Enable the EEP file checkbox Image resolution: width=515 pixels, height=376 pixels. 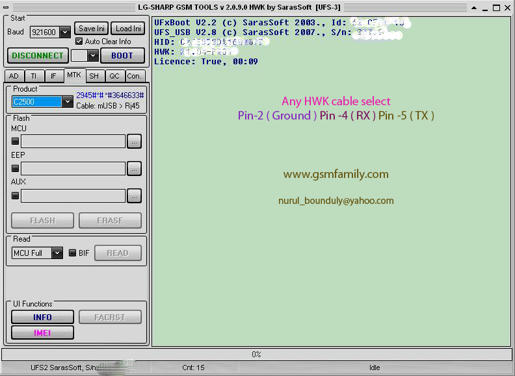pos(15,168)
